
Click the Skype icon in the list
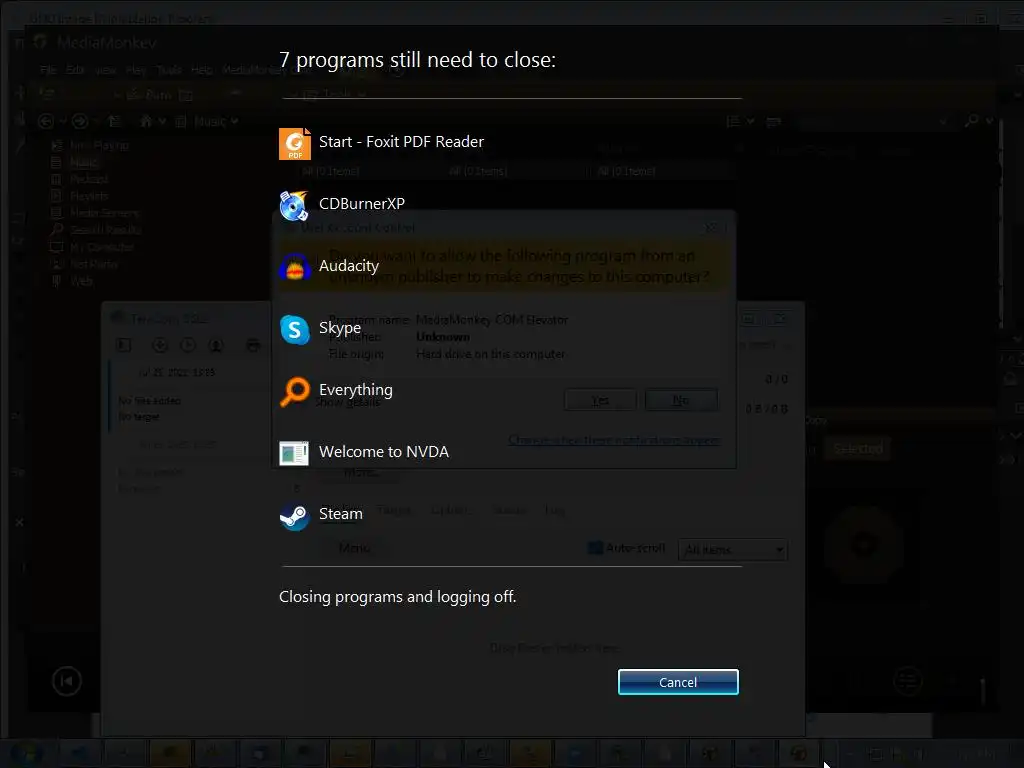pyautogui.click(x=295, y=330)
